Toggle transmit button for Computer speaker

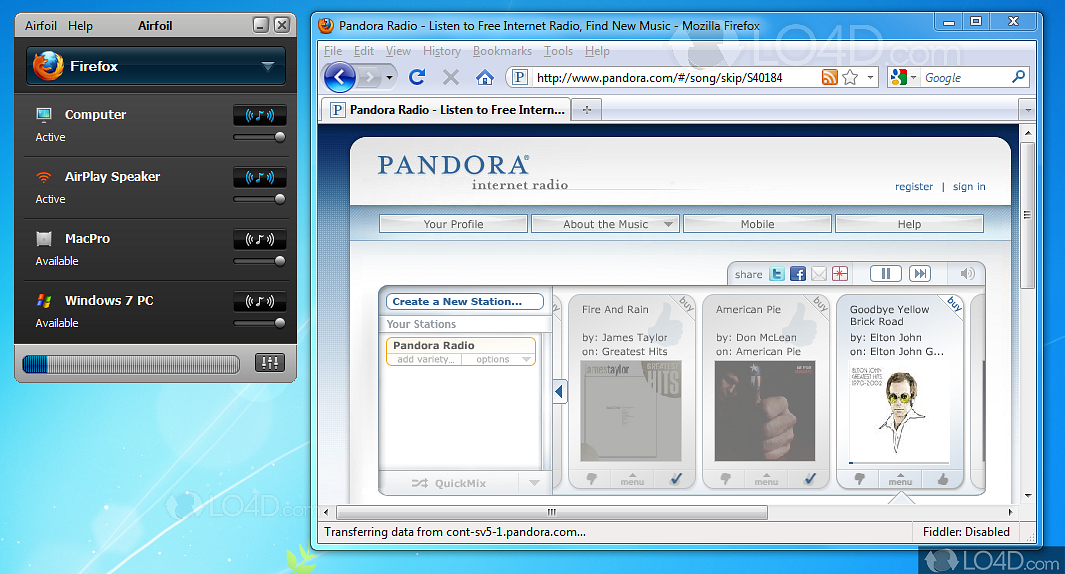[x=259, y=115]
